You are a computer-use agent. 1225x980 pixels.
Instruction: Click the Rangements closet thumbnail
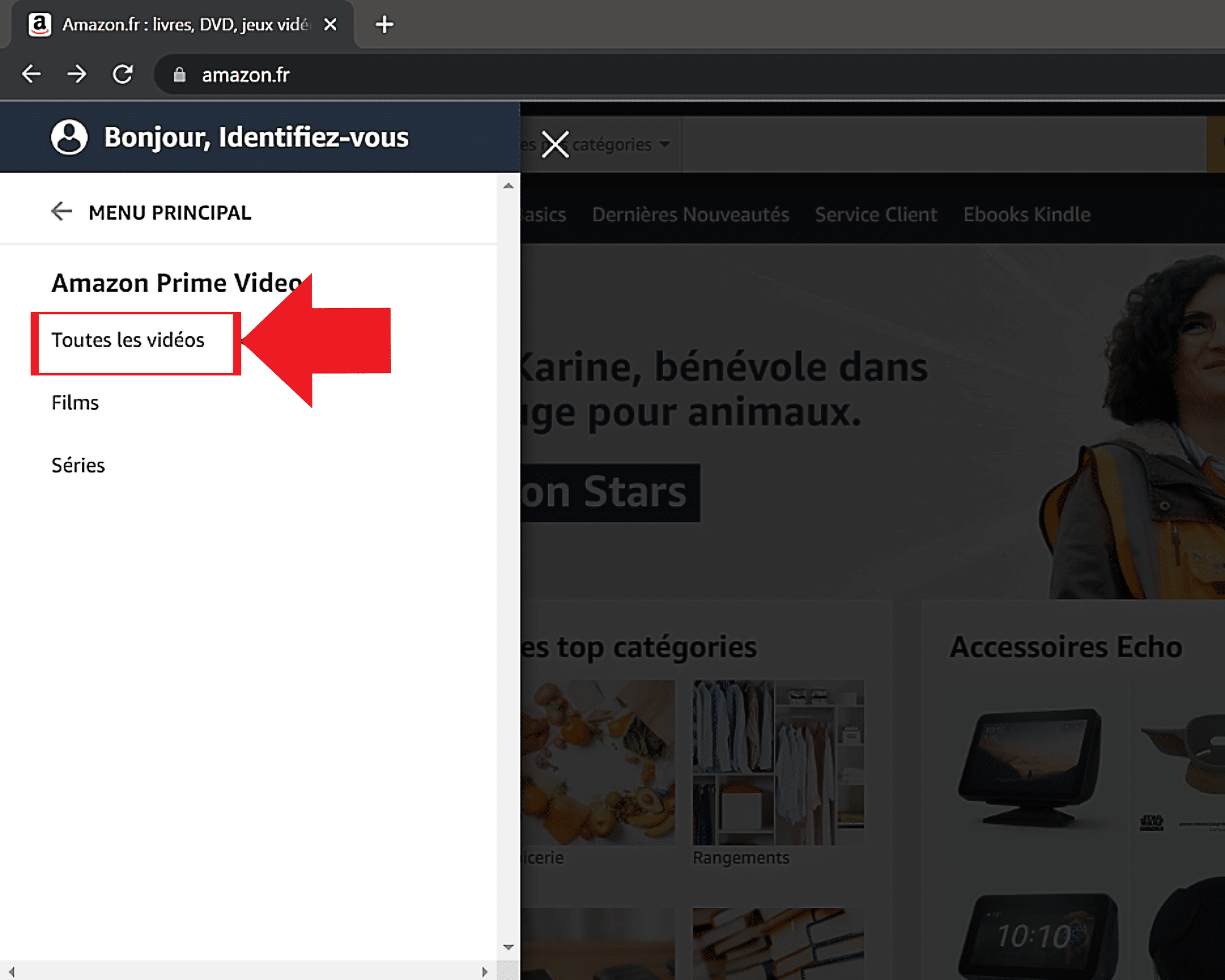pyautogui.click(x=778, y=763)
